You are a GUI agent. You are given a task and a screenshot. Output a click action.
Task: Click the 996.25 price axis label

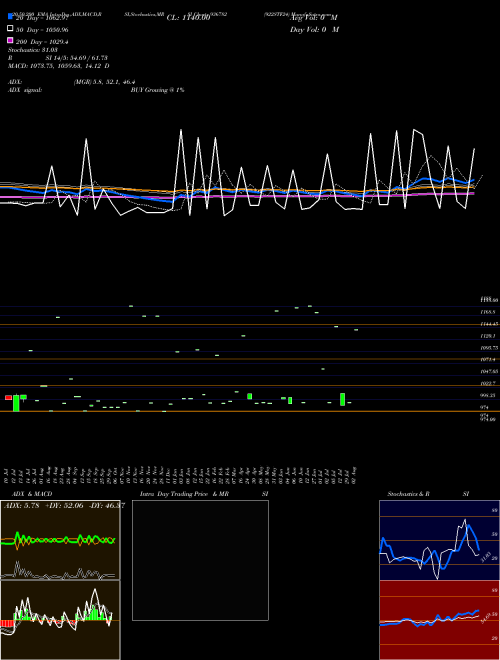pos(488,395)
